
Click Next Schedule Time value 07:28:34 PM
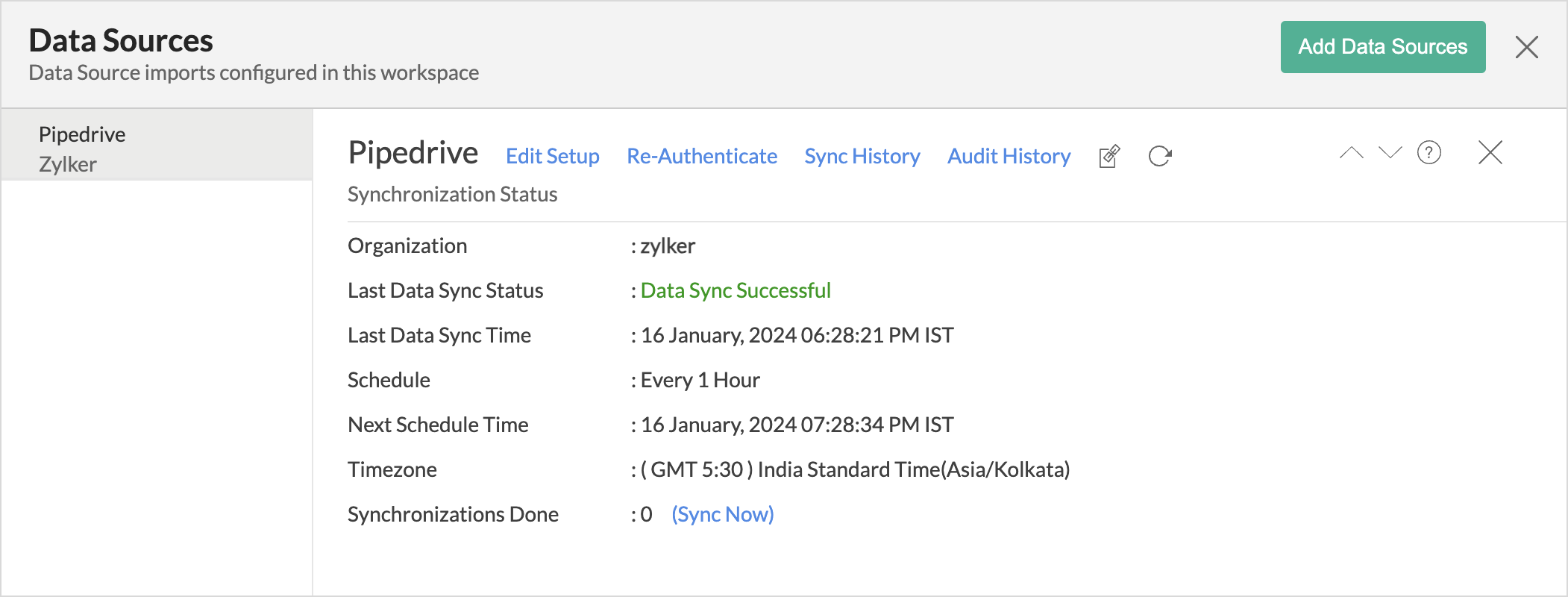[x=797, y=425]
